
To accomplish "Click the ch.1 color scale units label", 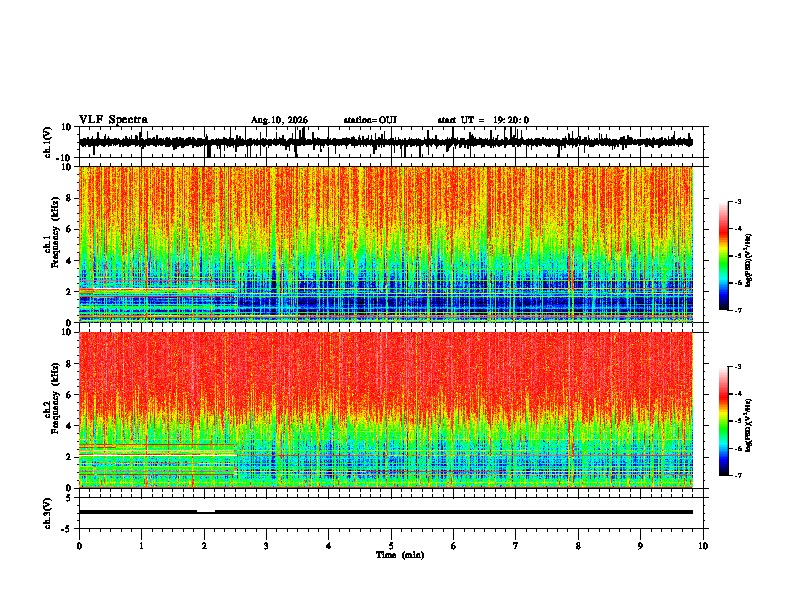I will point(749,260).
